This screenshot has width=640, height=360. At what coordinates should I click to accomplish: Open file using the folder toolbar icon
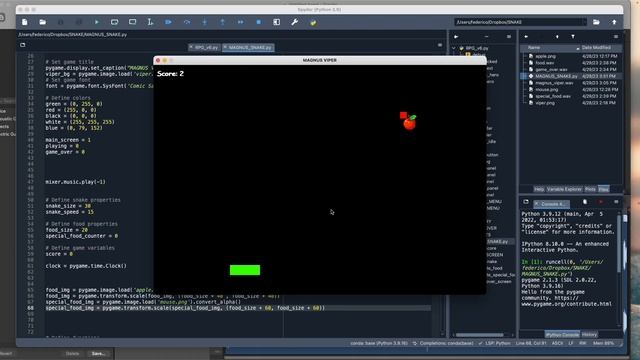click(42, 22)
